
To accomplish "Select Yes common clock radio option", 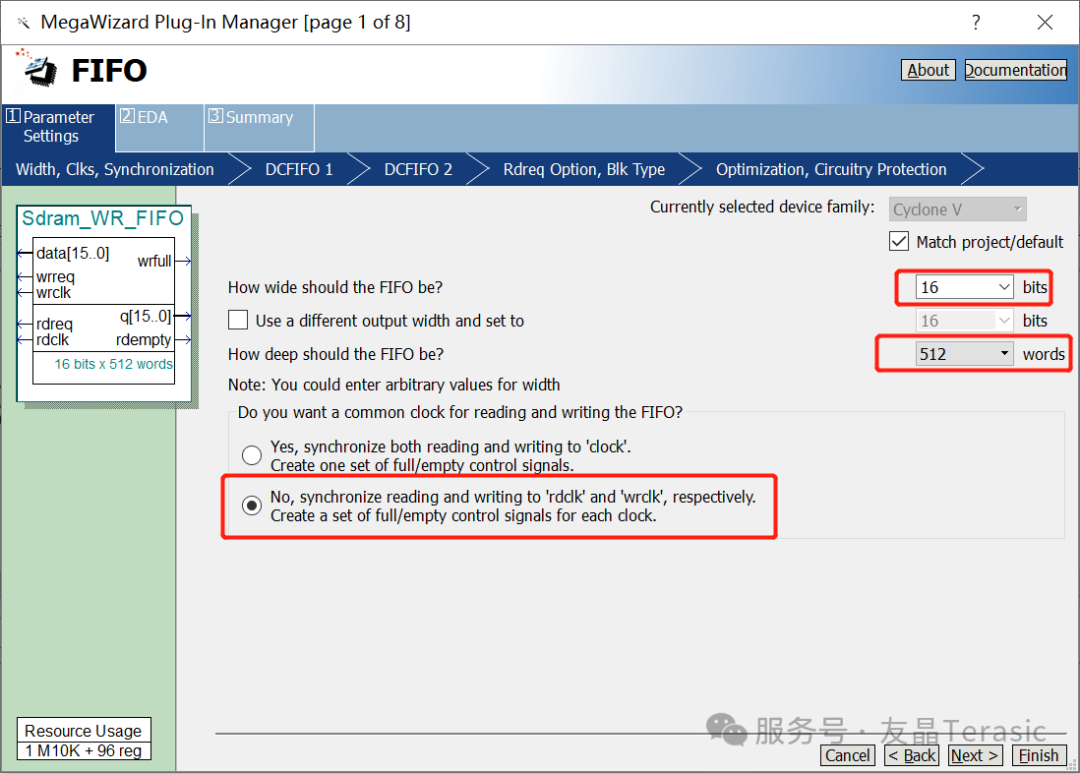I will click(x=252, y=456).
